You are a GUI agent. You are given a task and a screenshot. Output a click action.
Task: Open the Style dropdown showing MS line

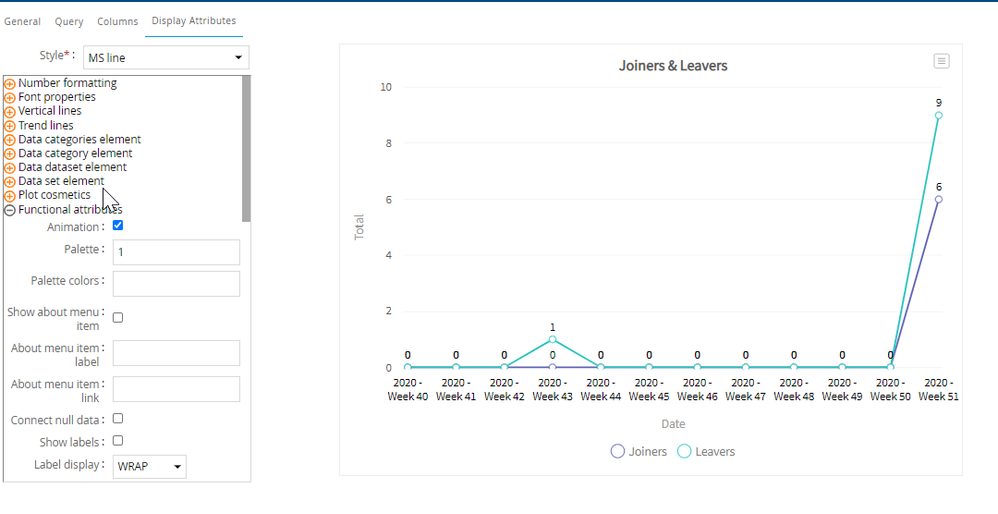tap(165, 58)
